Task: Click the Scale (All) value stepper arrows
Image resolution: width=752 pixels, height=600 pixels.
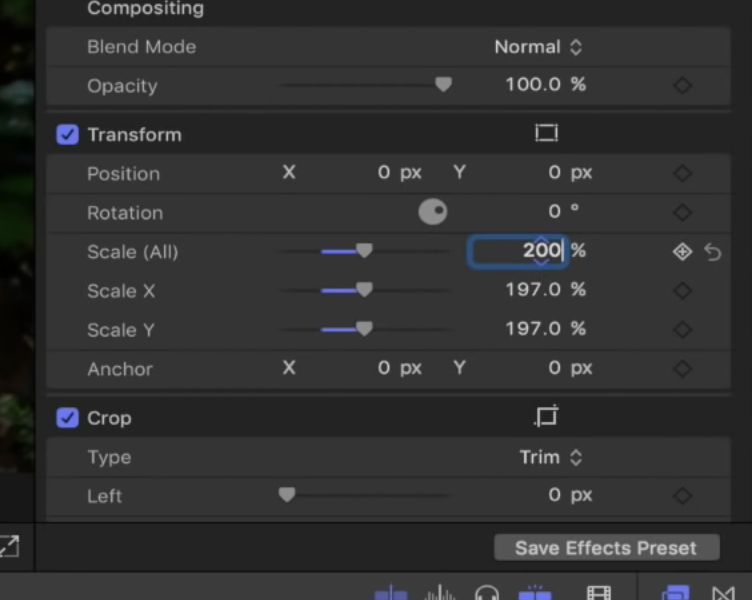Action: [541, 252]
